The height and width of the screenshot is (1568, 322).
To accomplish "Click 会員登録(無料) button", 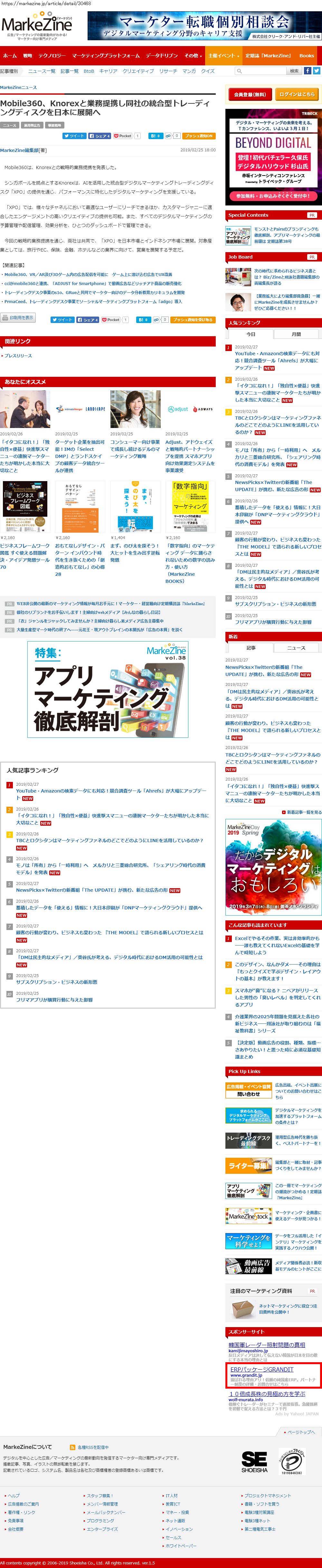I will (x=250, y=94).
